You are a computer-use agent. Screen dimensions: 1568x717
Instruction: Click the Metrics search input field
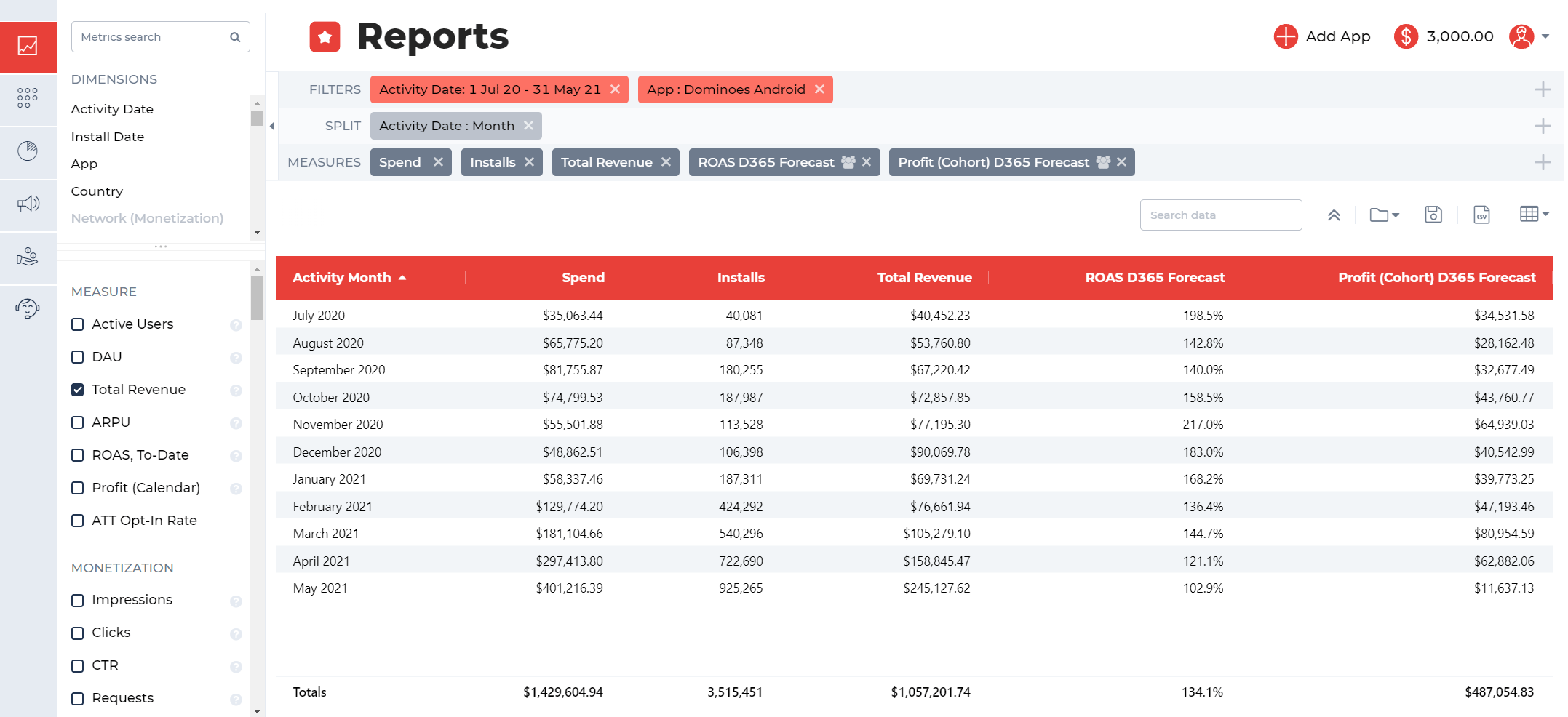click(x=161, y=37)
